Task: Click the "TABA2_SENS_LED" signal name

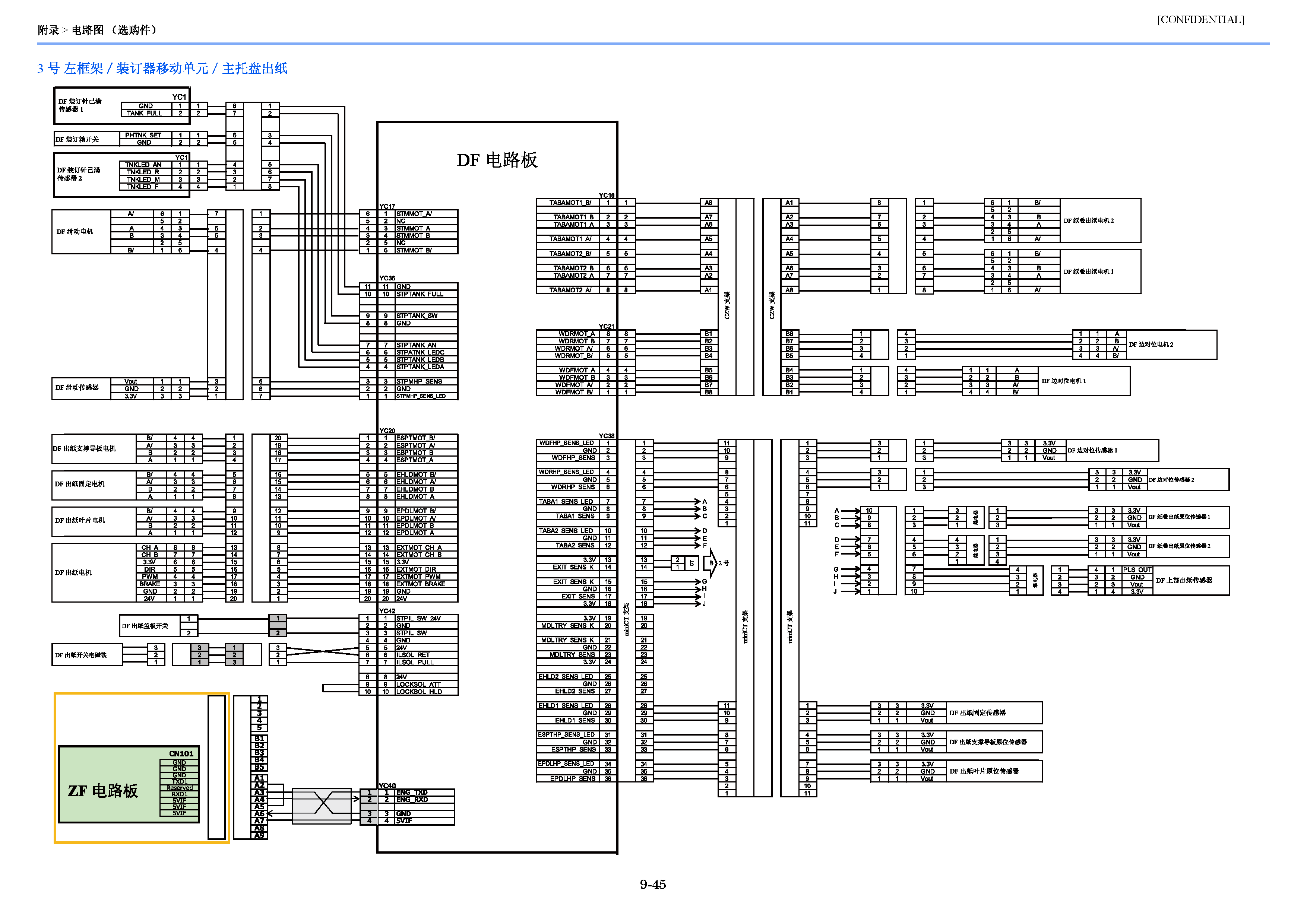Action: coord(566,530)
